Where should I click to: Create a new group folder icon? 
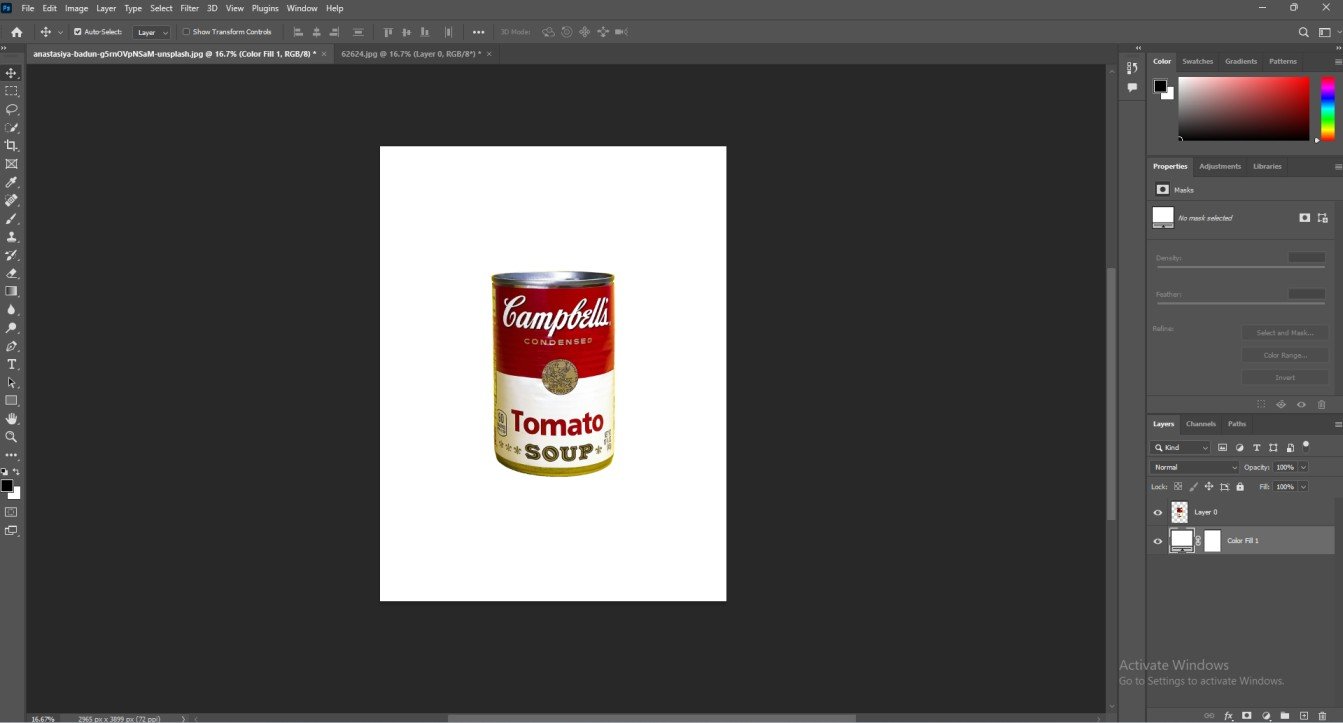point(1285,716)
